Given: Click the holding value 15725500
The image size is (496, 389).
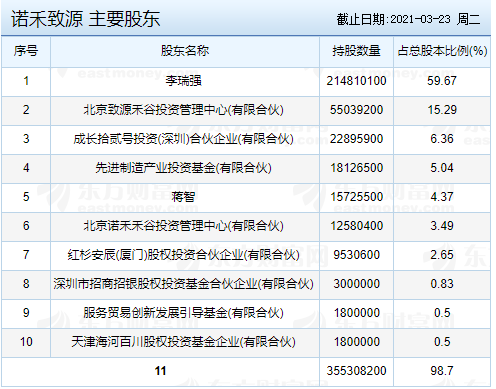Looking at the screenshot, I should (356, 197).
